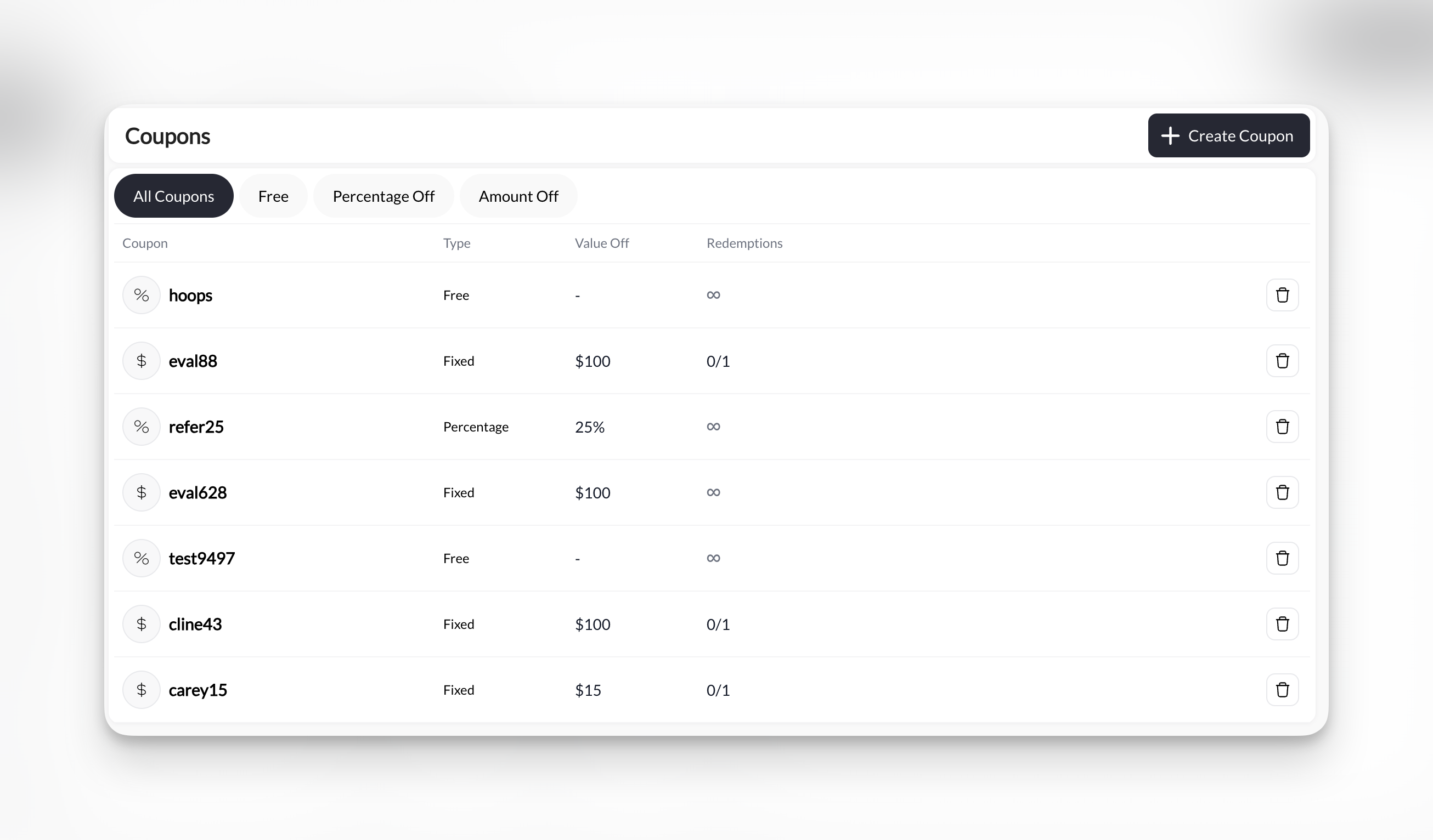The height and width of the screenshot is (840, 1433).
Task: Click the Value Off column header
Action: [601, 243]
